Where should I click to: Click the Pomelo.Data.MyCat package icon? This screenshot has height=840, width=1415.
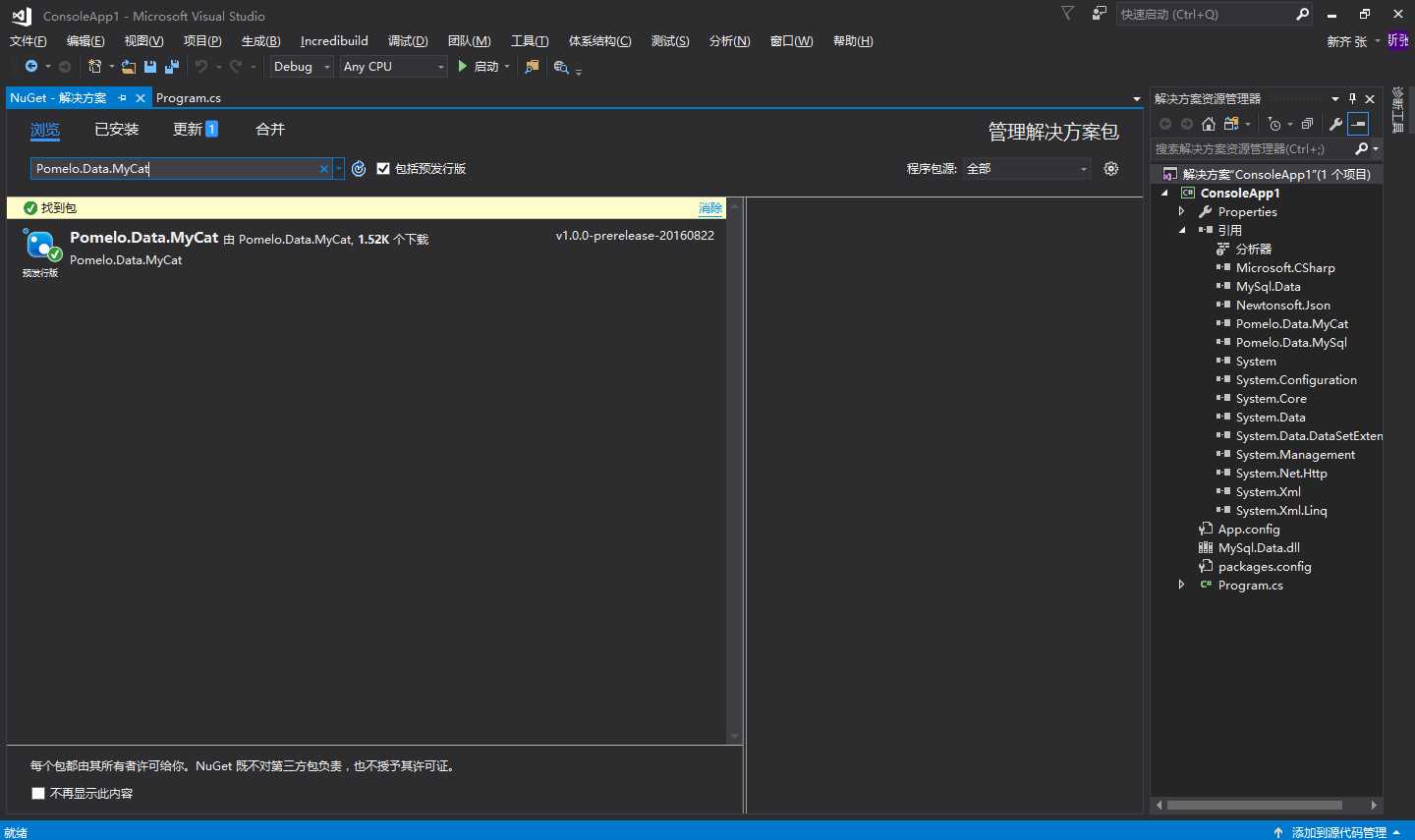[41, 246]
